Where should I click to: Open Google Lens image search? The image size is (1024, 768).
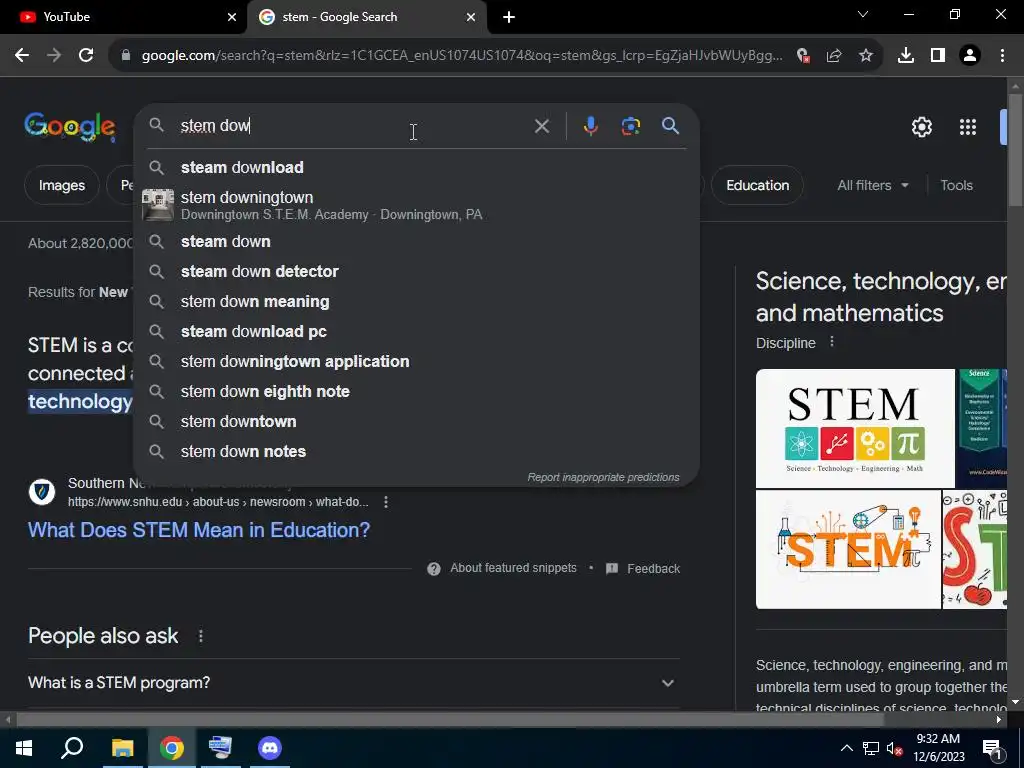tap(630, 126)
